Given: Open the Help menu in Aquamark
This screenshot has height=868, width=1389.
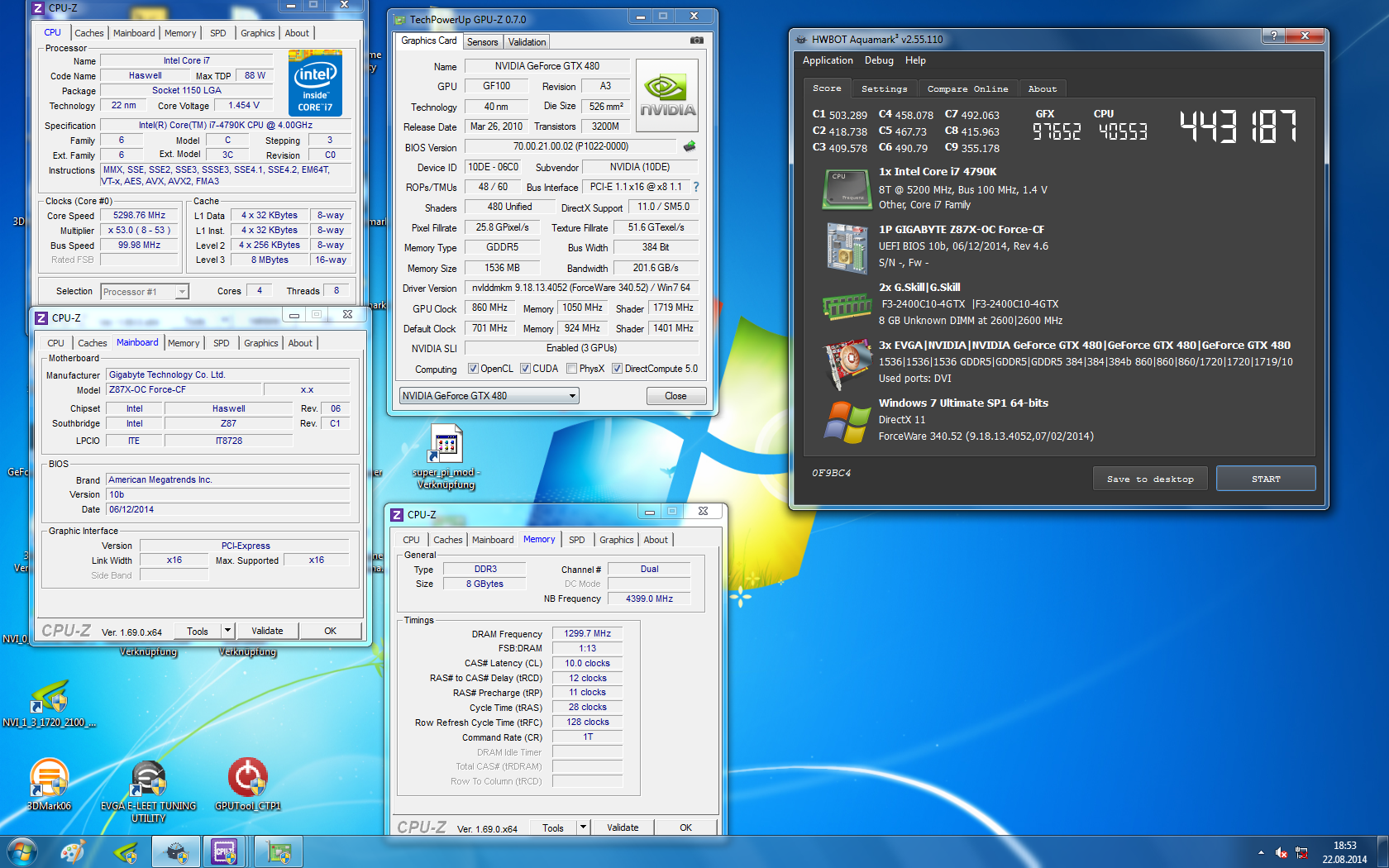Looking at the screenshot, I should [915, 60].
